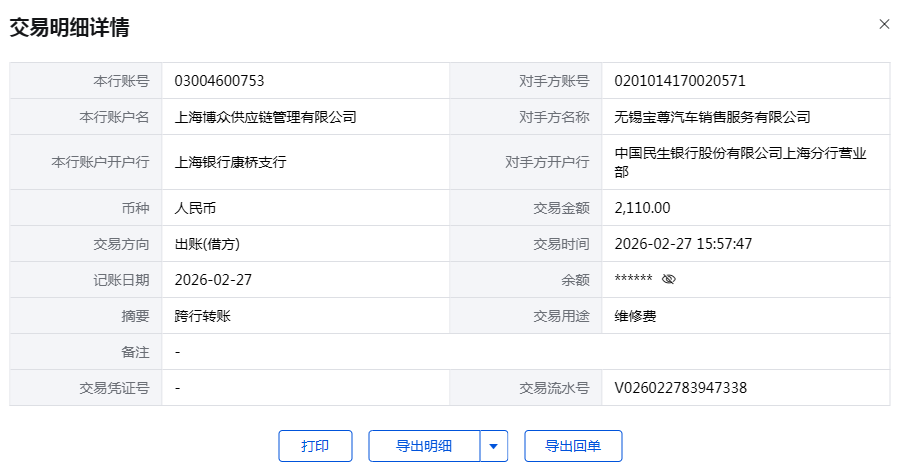Toggle the 余额 eye icon to reveal balance
Screen dimensions: 904x468
[x=669, y=280]
